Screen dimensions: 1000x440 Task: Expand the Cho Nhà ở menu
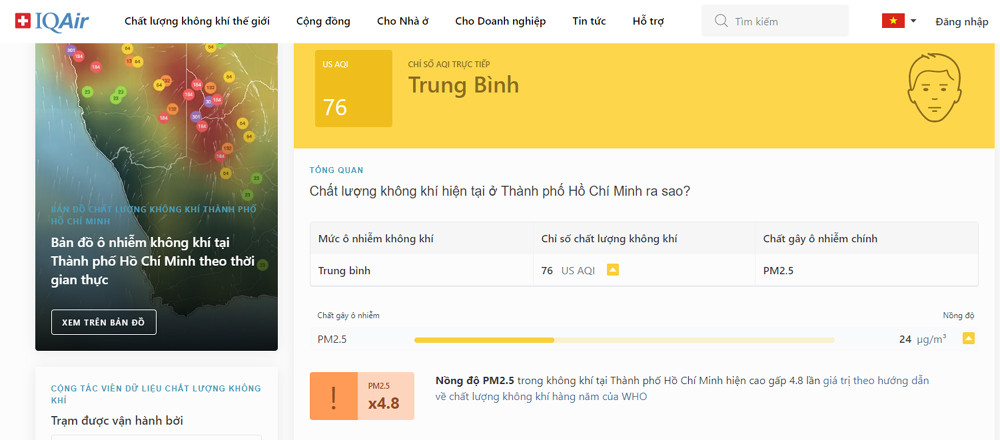[403, 21]
